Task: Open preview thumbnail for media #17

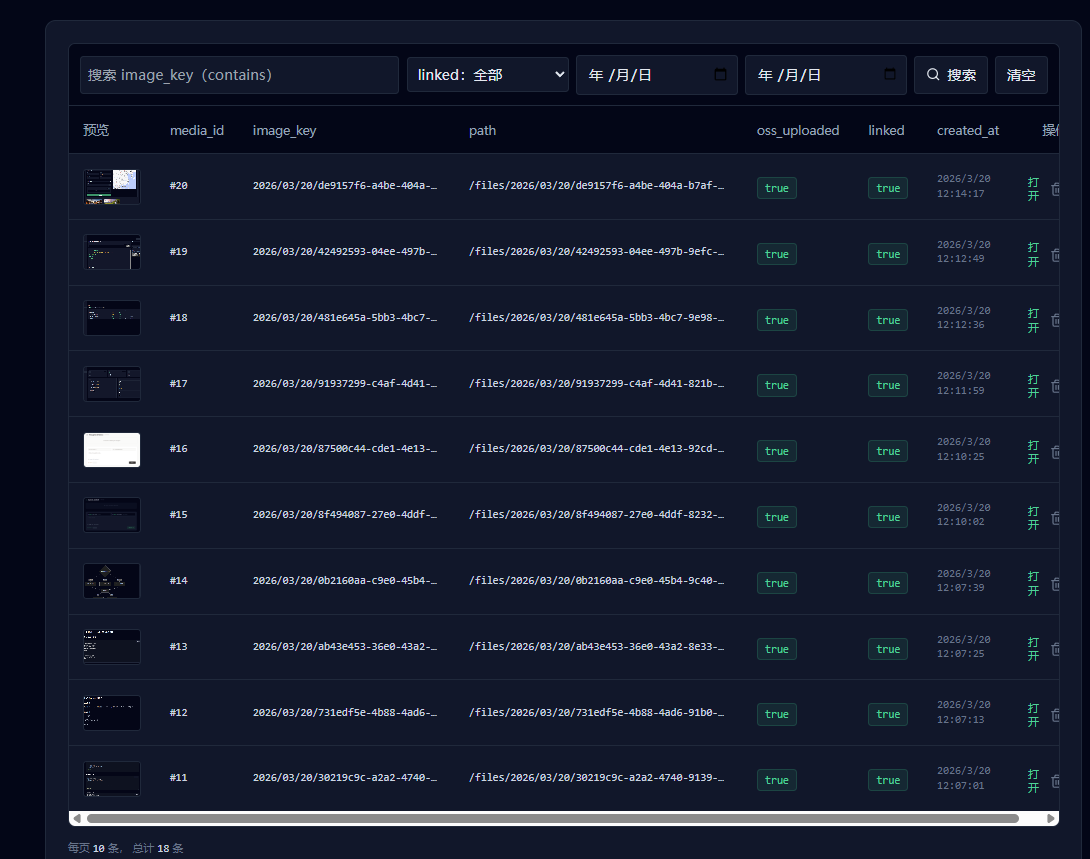Action: point(112,384)
